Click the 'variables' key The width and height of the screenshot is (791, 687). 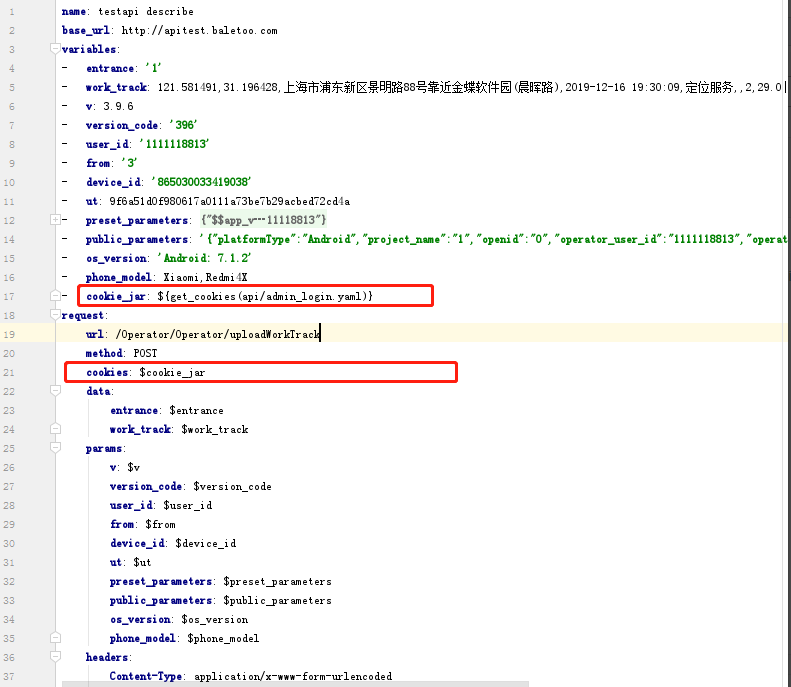[88, 49]
